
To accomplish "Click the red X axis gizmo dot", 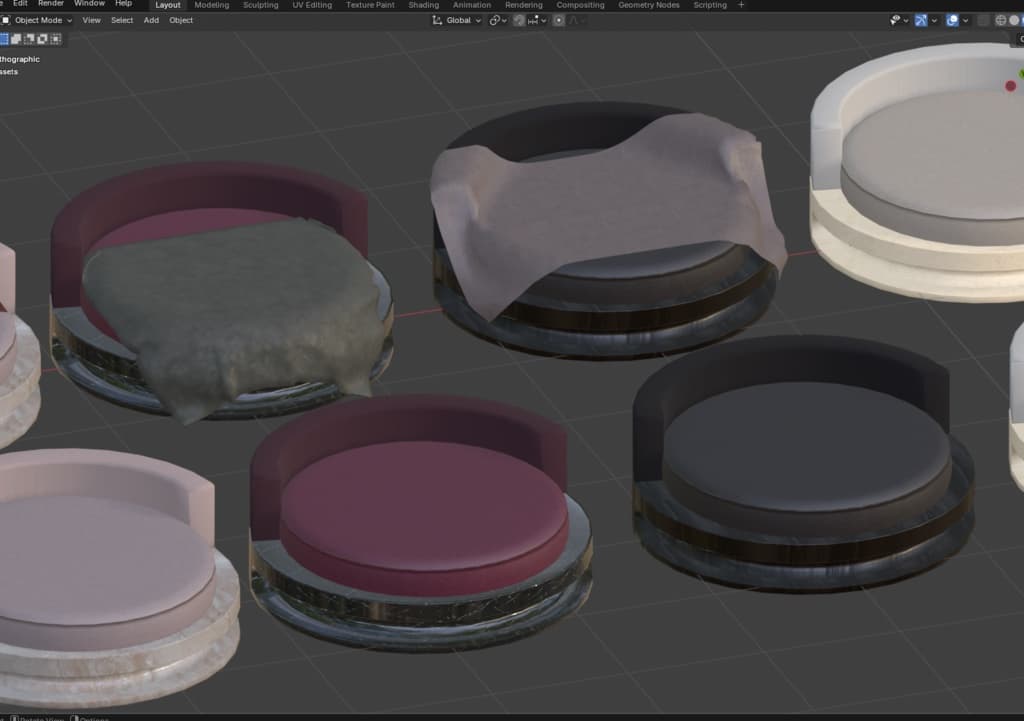I will point(1010,86).
